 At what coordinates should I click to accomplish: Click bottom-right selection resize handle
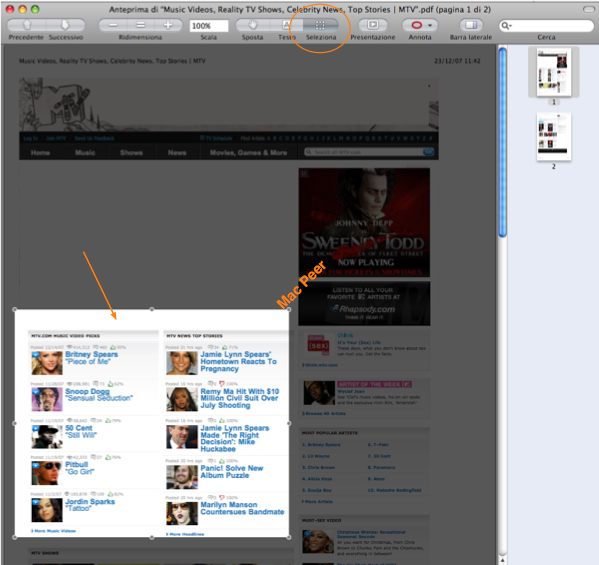pyautogui.click(x=289, y=537)
